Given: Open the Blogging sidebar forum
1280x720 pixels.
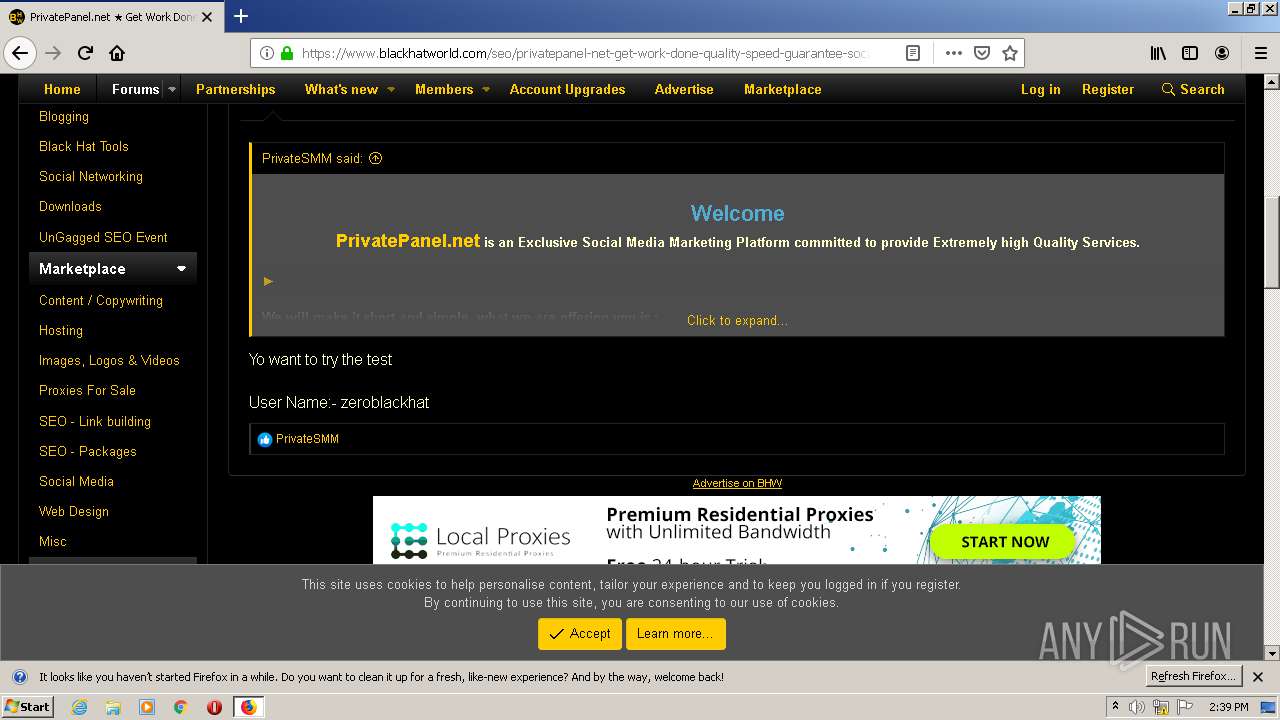Looking at the screenshot, I should pos(64,116).
